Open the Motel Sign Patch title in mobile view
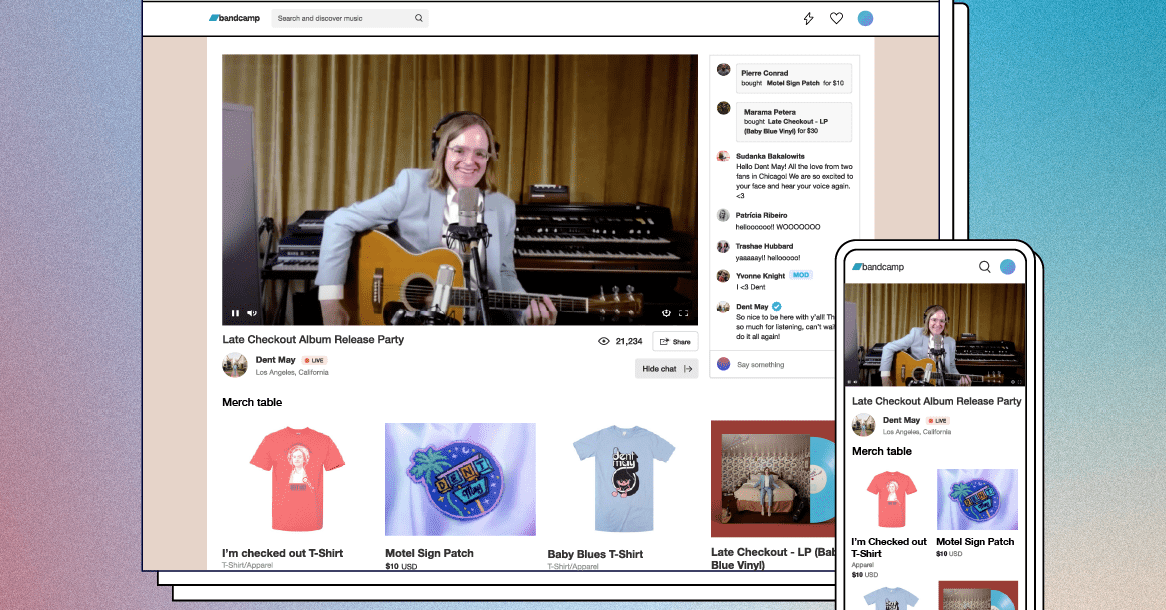The image size is (1166, 610). pos(975,542)
